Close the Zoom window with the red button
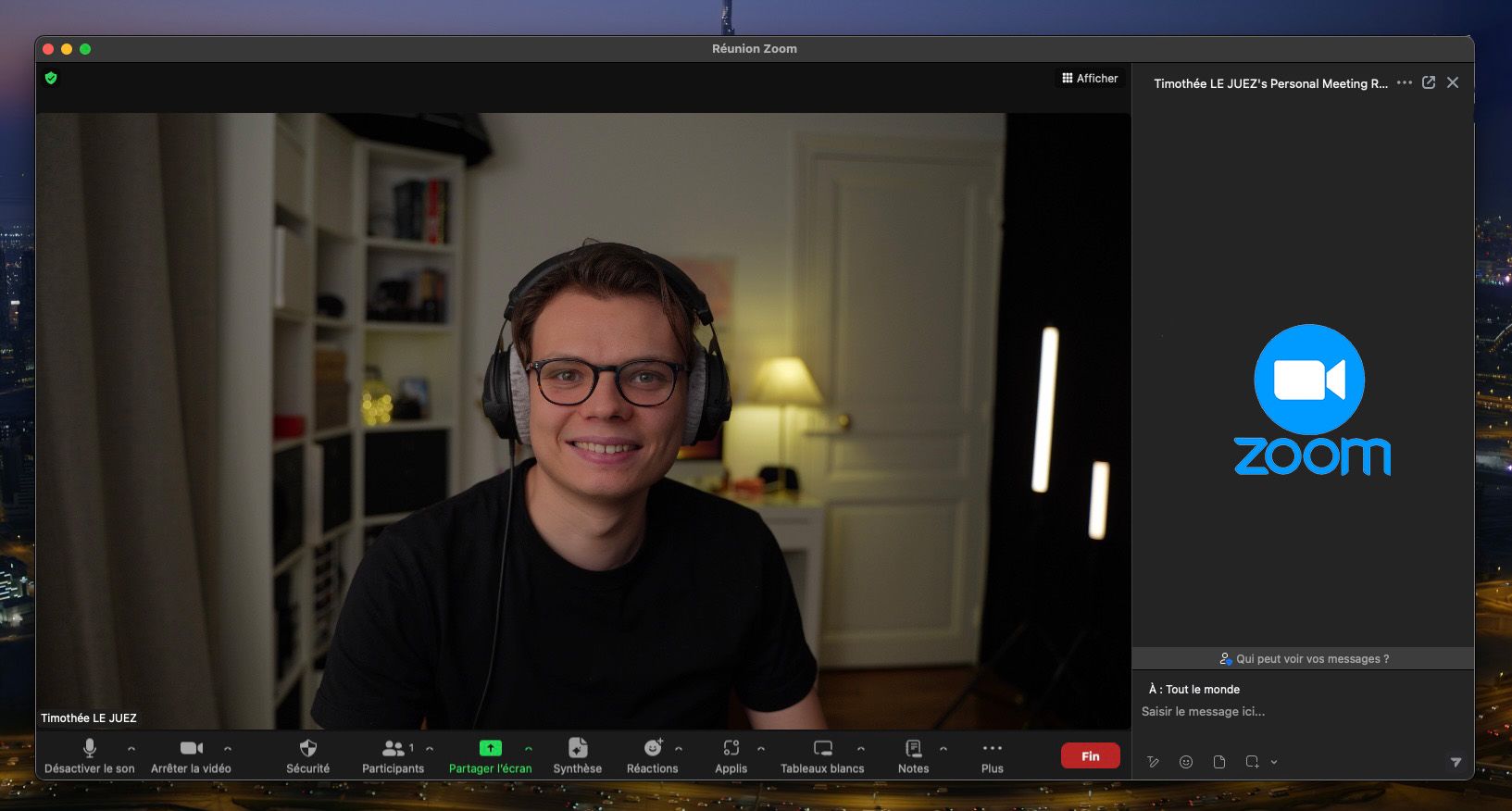 pos(48,49)
